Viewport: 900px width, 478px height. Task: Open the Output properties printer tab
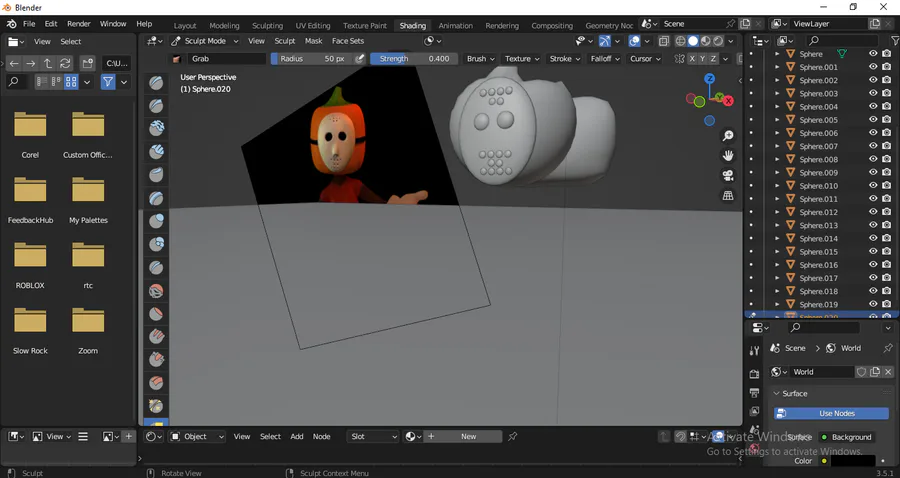click(755, 393)
